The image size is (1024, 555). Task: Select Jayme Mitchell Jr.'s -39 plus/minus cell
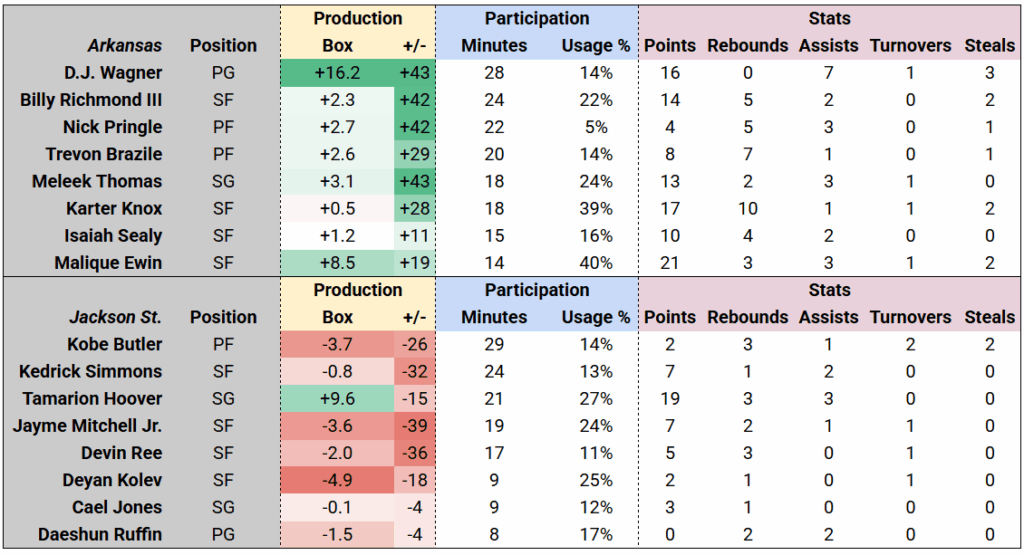[x=412, y=426]
